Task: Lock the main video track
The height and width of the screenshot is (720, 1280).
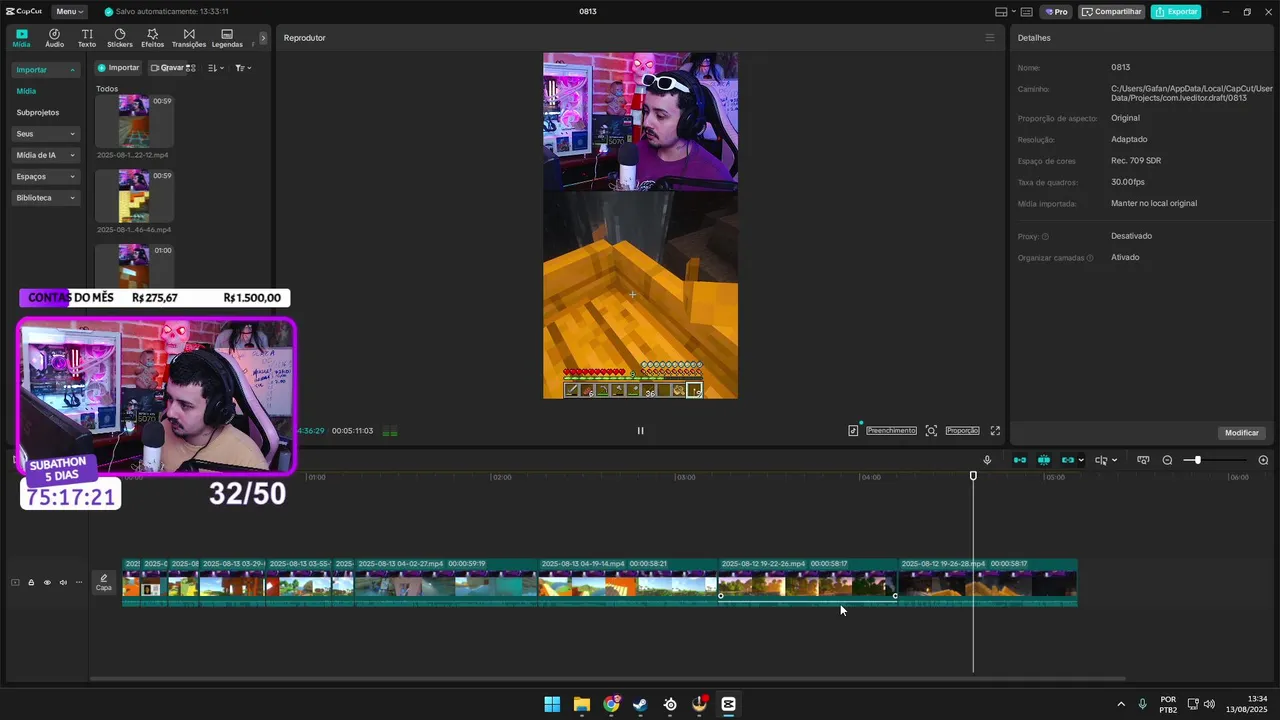Action: coord(31,582)
